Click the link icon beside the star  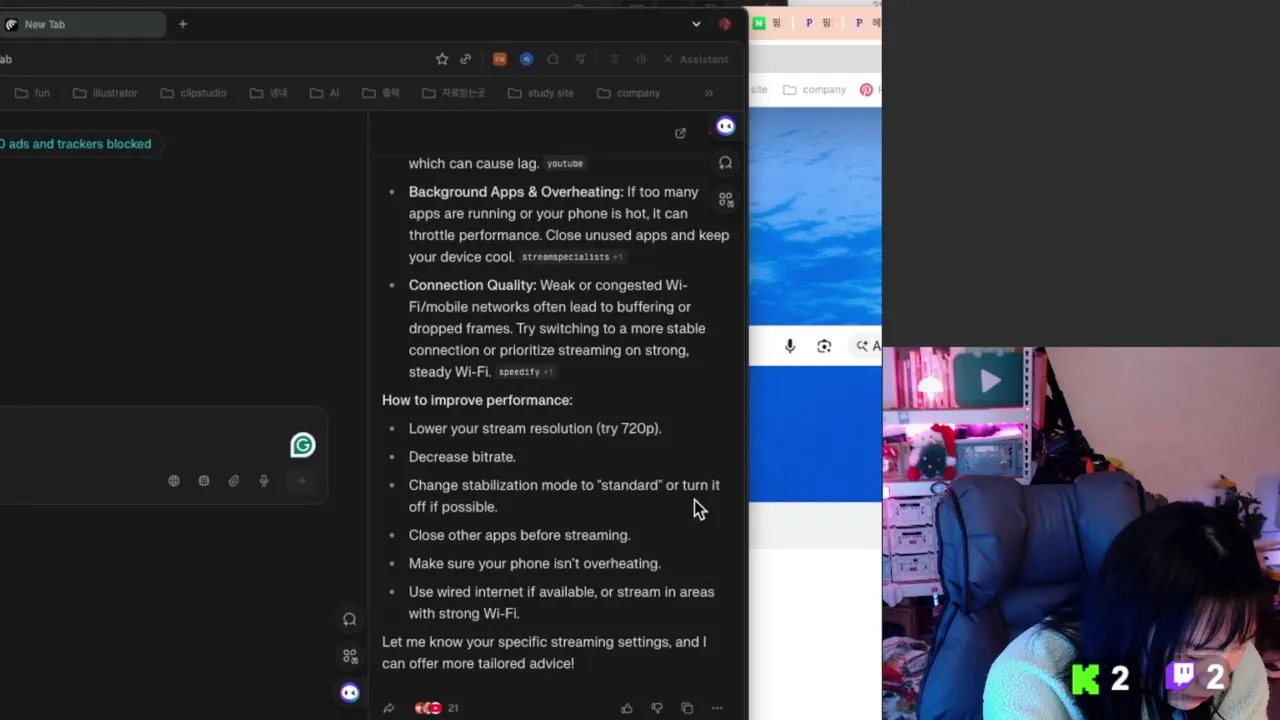point(466,59)
